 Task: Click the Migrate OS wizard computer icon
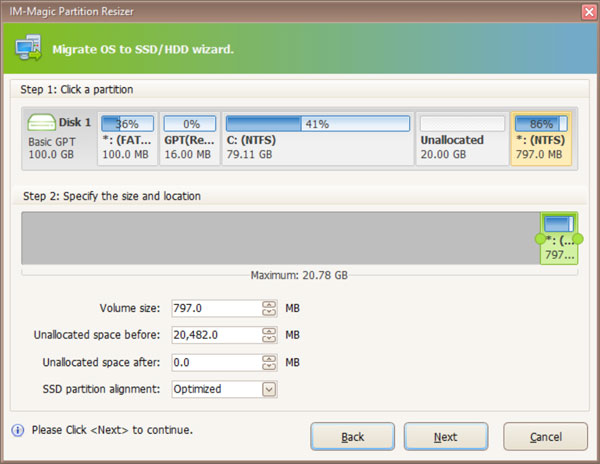point(28,48)
